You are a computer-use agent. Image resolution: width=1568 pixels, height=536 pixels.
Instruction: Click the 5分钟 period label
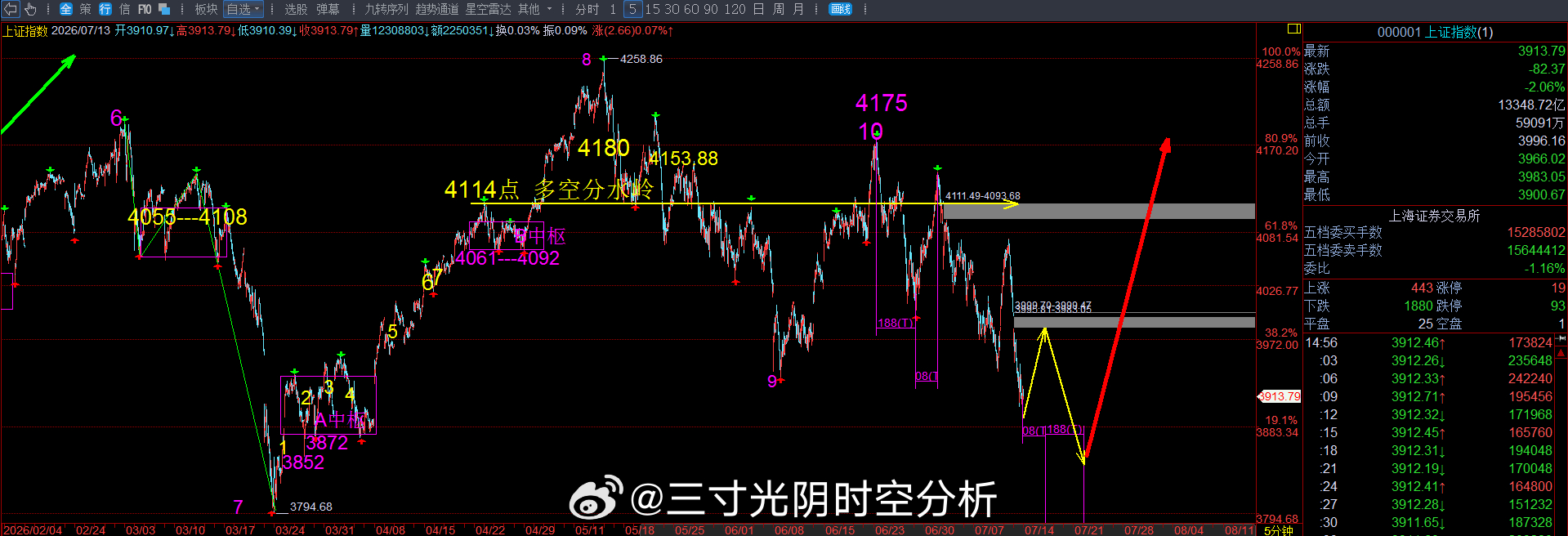(1279, 530)
